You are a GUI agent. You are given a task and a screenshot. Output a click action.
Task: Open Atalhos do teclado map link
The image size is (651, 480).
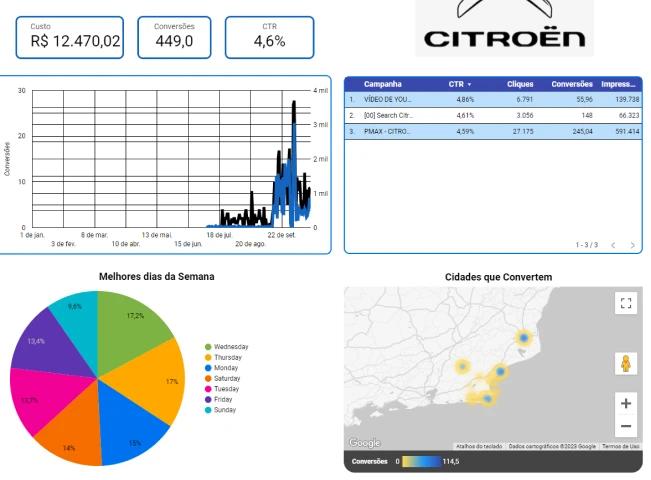pyautogui.click(x=479, y=446)
